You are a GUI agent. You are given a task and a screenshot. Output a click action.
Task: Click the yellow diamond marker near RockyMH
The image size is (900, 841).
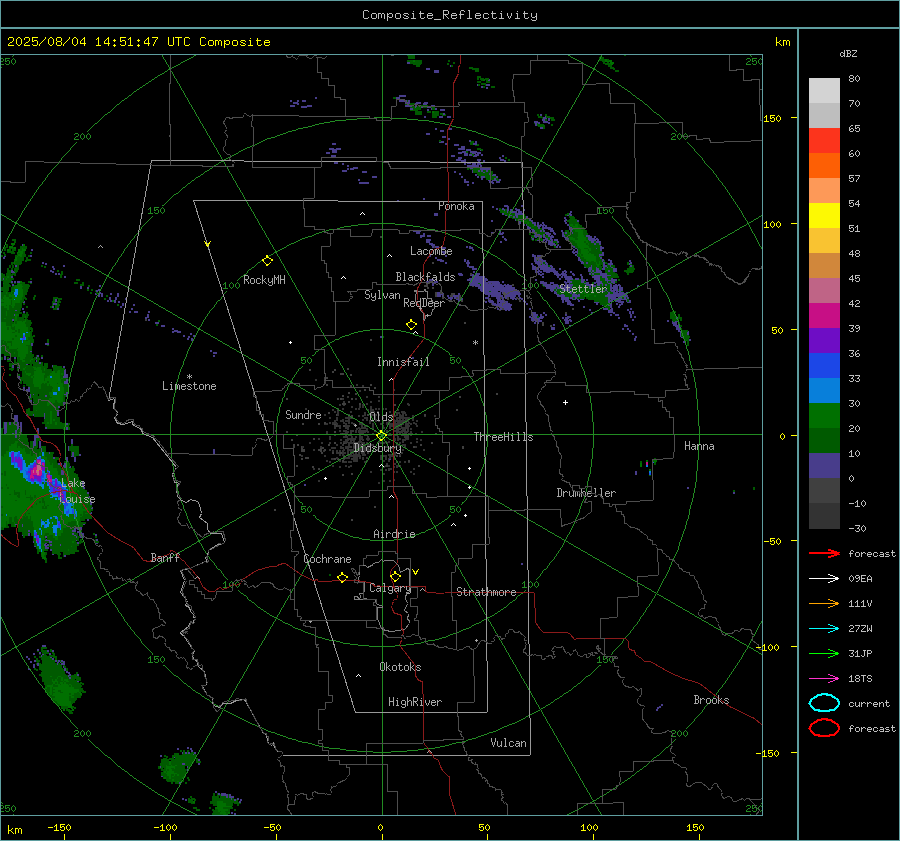(267, 261)
